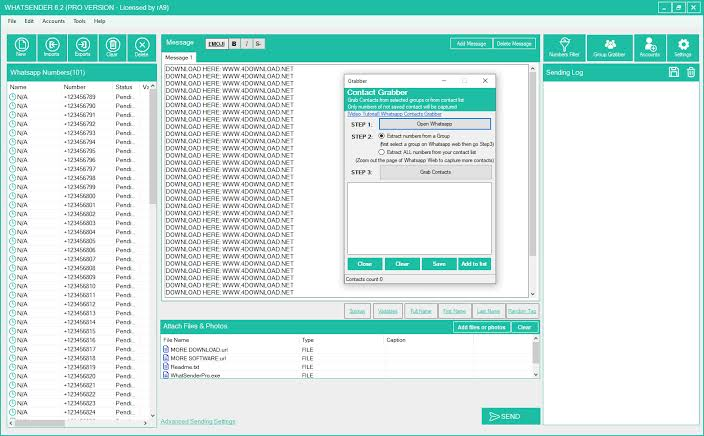
Task: Close the Grabber dialog window
Action: click(x=485, y=81)
